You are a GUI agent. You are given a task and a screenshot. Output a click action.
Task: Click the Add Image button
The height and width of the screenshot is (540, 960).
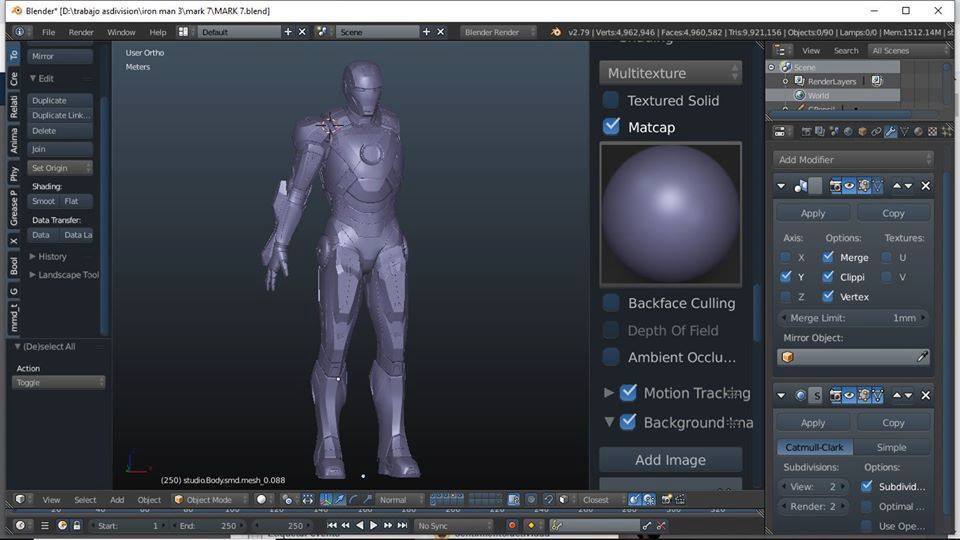click(670, 460)
